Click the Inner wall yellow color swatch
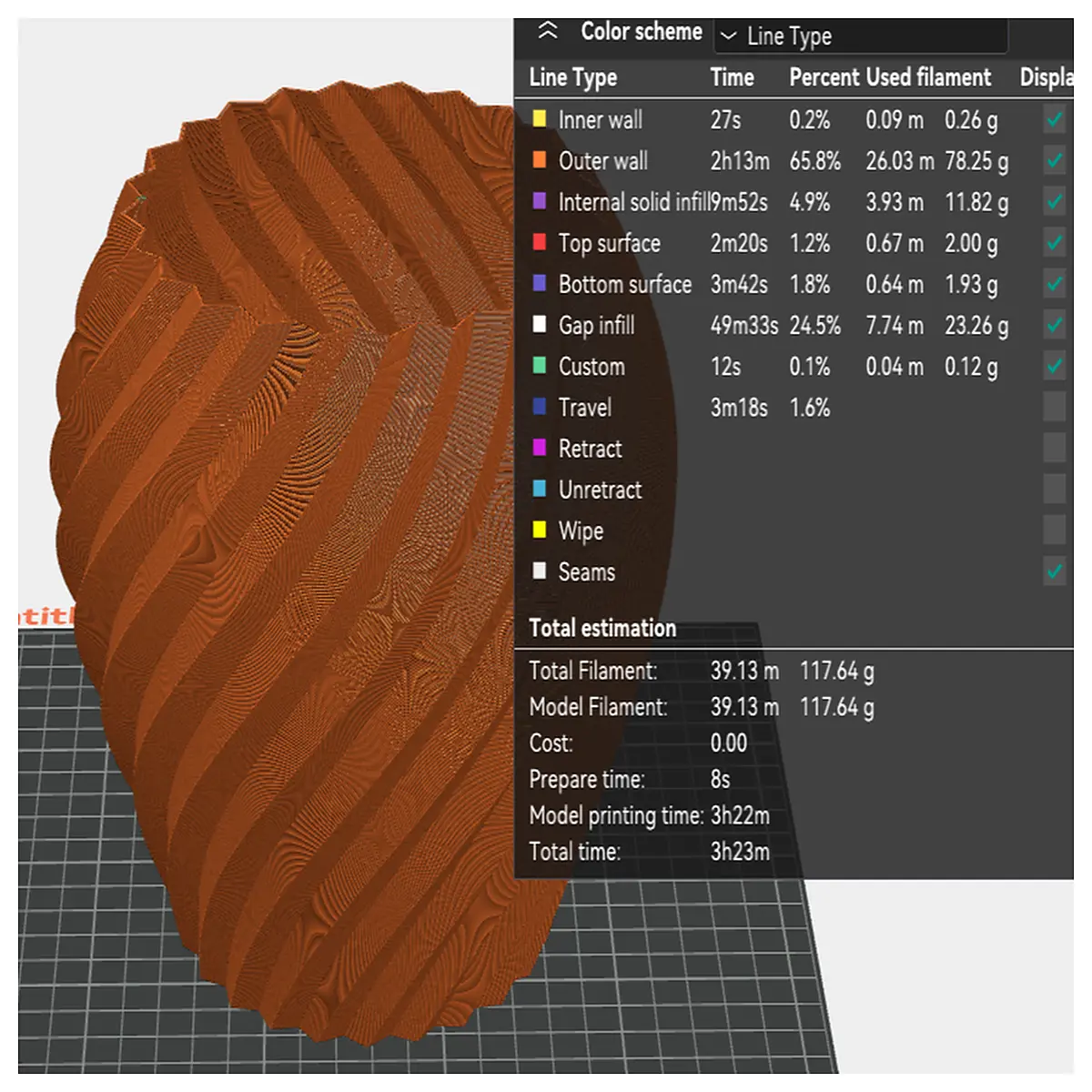Screen dimensions: 1092x1092 click(540, 118)
